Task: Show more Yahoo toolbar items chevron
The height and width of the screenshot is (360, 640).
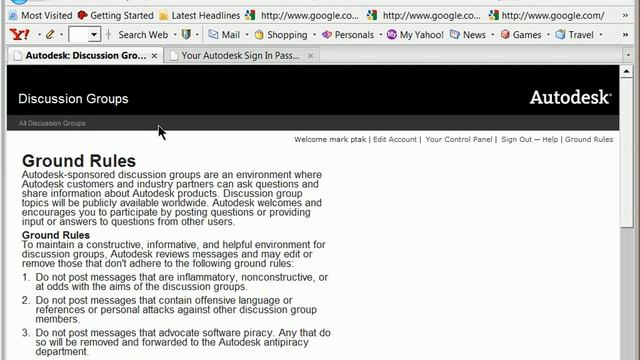Action: (x=625, y=35)
